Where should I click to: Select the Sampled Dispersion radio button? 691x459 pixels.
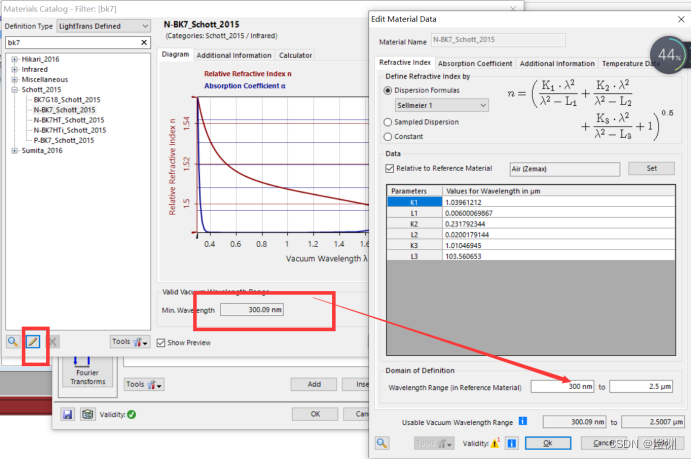(388, 122)
